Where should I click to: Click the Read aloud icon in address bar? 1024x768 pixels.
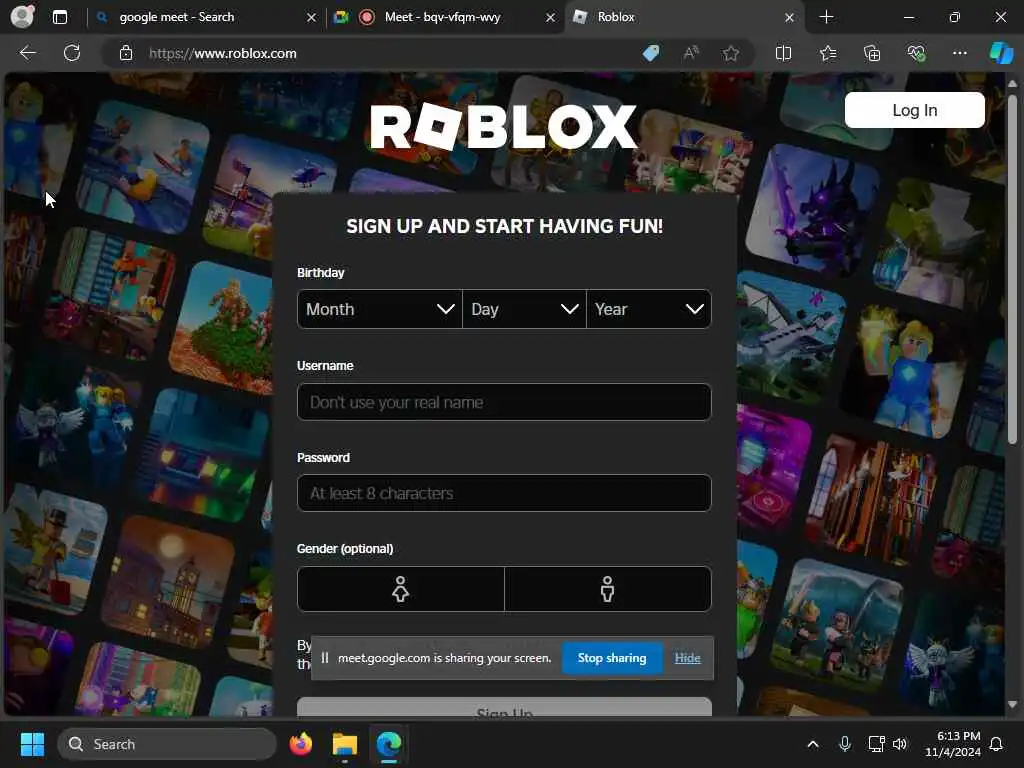click(690, 54)
